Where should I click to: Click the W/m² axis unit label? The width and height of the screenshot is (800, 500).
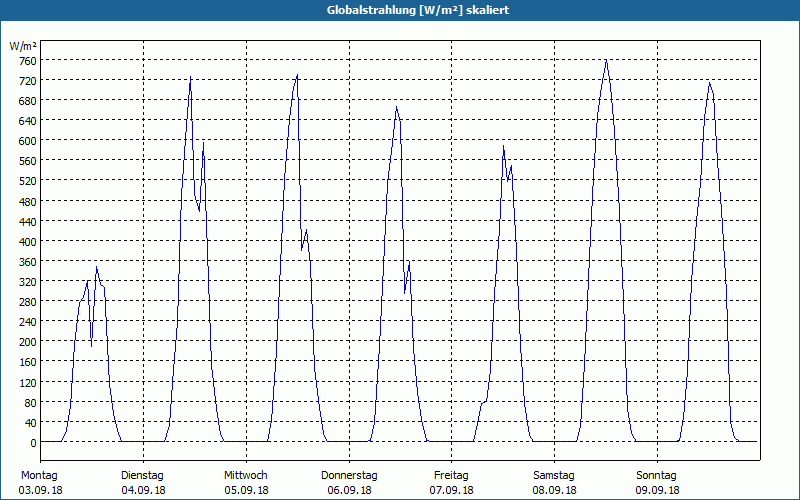point(23,46)
